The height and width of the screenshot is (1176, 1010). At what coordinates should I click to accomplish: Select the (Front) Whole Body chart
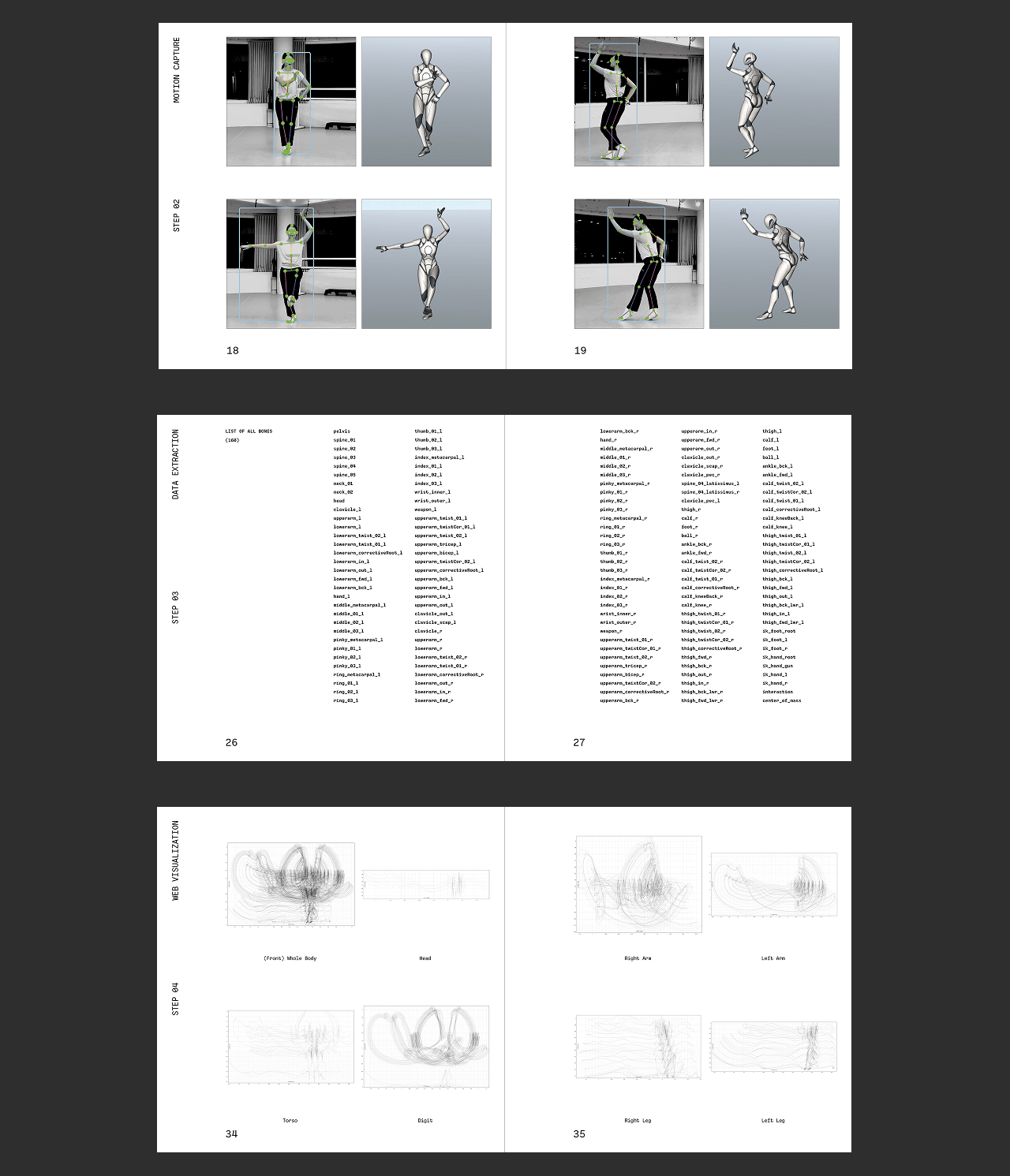tap(290, 884)
